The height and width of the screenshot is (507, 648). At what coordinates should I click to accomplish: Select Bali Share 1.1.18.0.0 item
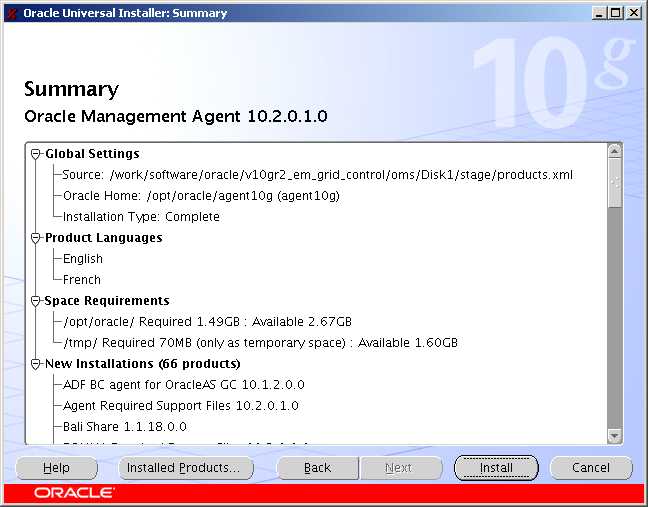coord(125,427)
